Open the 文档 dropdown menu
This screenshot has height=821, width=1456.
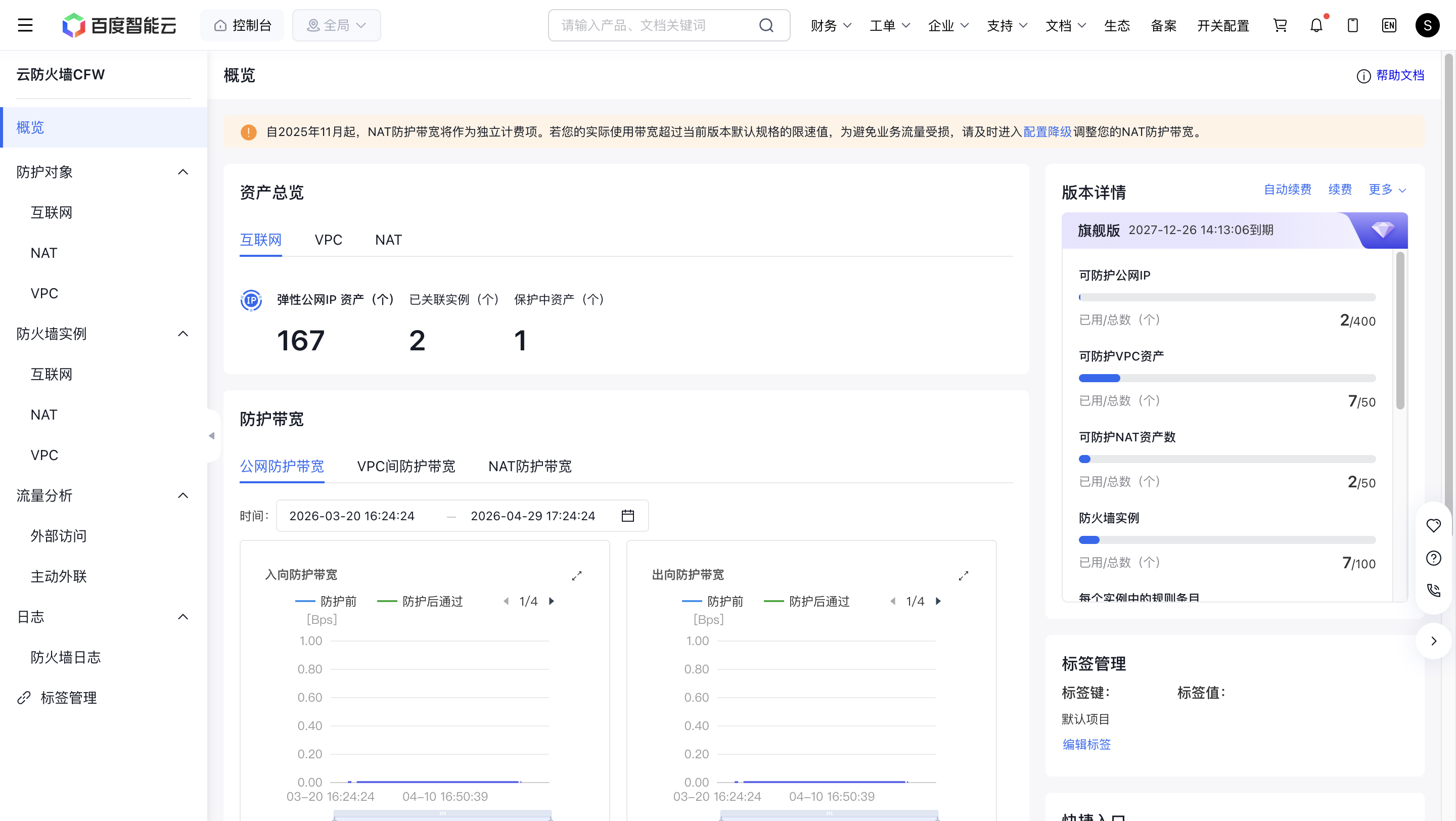1066,25
